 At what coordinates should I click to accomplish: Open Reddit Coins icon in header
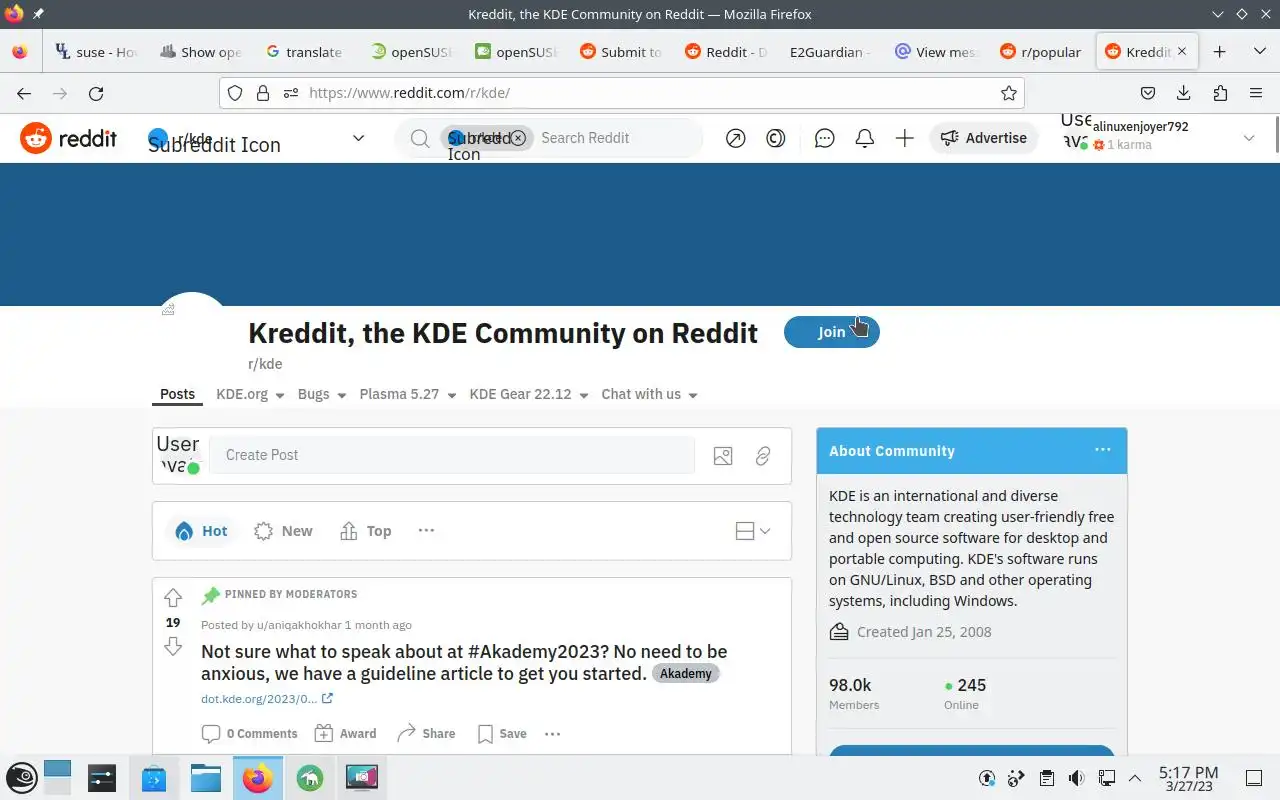(x=776, y=139)
